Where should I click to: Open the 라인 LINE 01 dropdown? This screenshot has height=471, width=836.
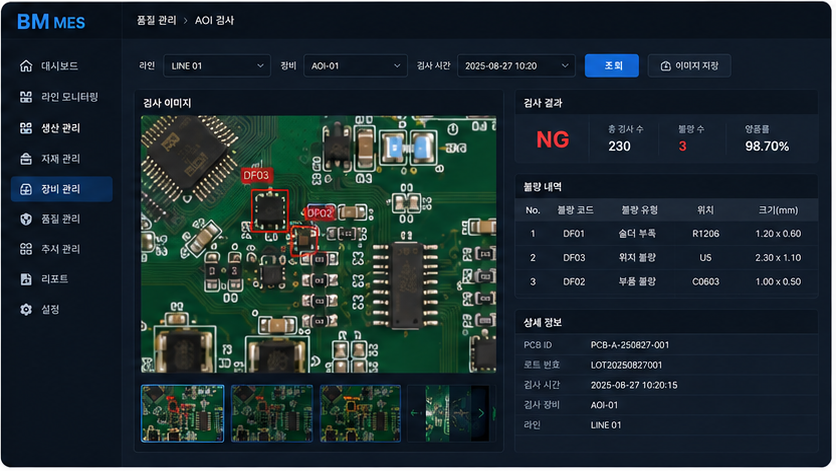[217, 66]
